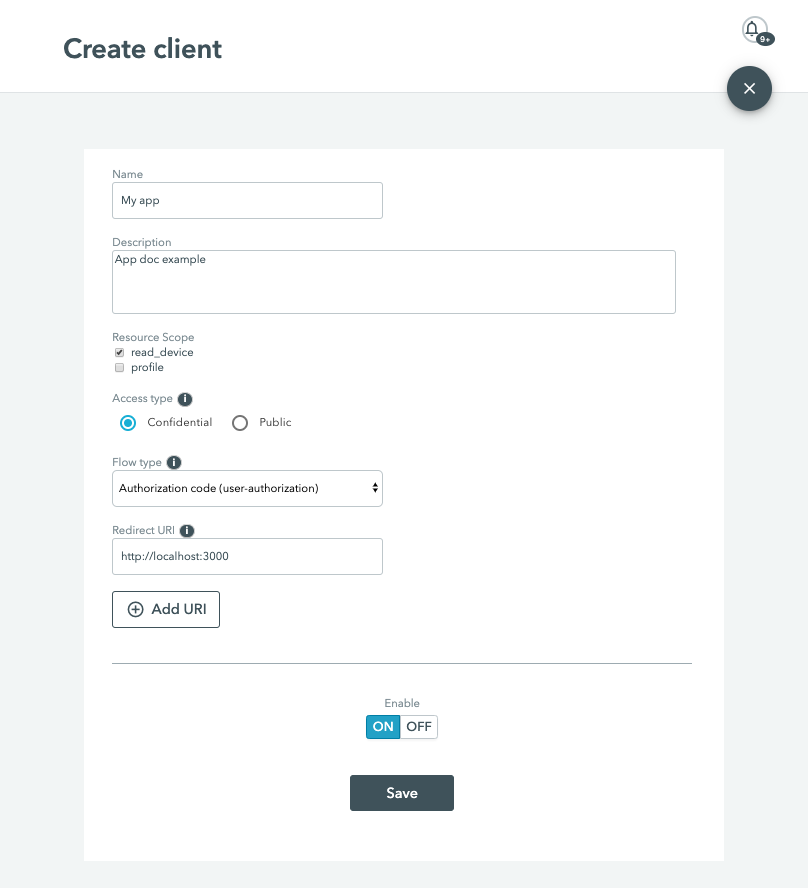Image resolution: width=808 pixels, height=888 pixels.
Task: Click the Redirect URI info icon
Action: pyautogui.click(x=187, y=531)
